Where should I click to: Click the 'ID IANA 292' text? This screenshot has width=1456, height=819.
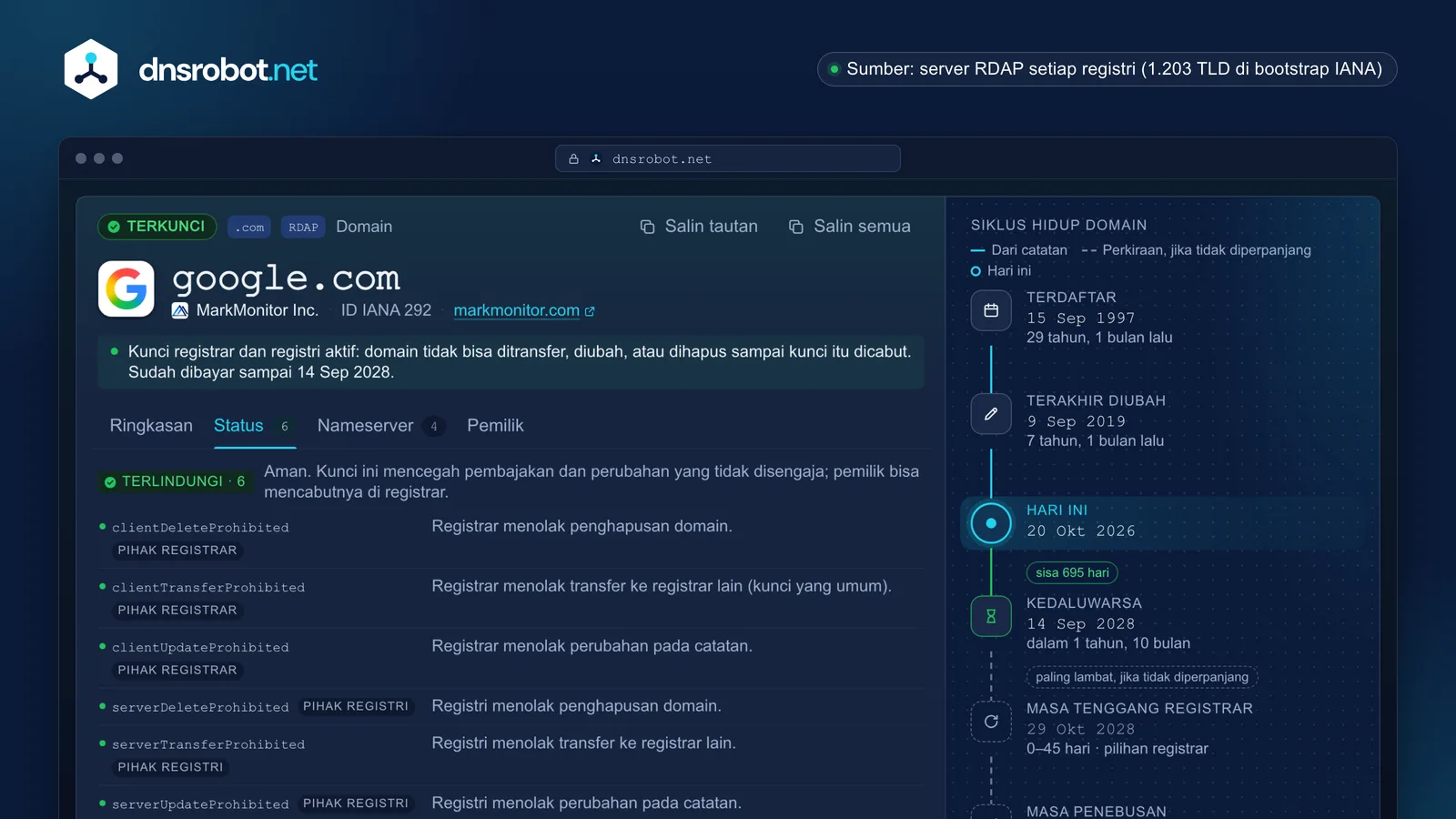(x=386, y=310)
